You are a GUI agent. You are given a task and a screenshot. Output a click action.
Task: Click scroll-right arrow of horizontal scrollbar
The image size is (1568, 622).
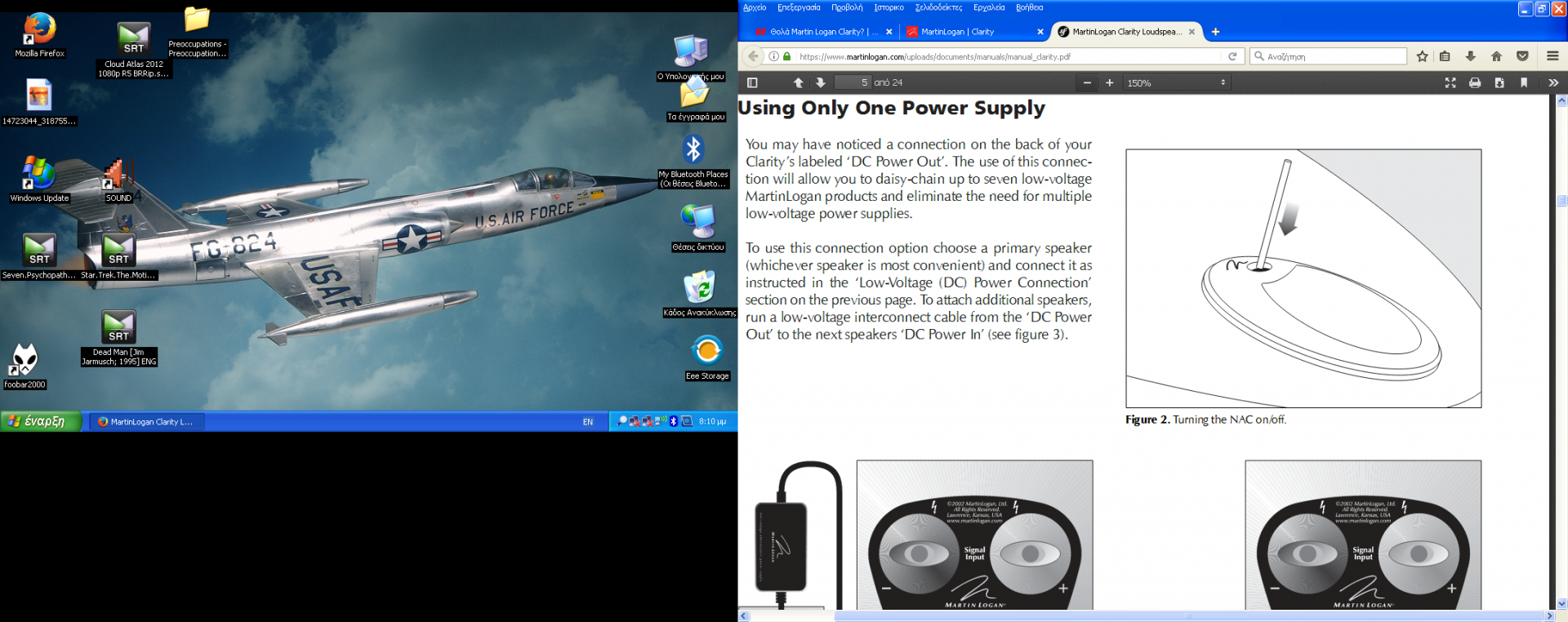(x=1548, y=616)
